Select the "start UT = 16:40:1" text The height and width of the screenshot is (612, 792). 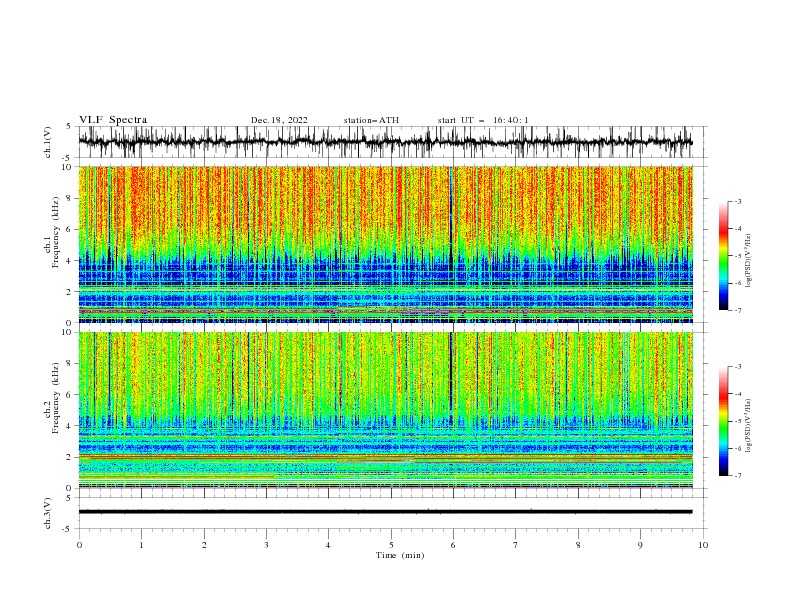tap(483, 120)
